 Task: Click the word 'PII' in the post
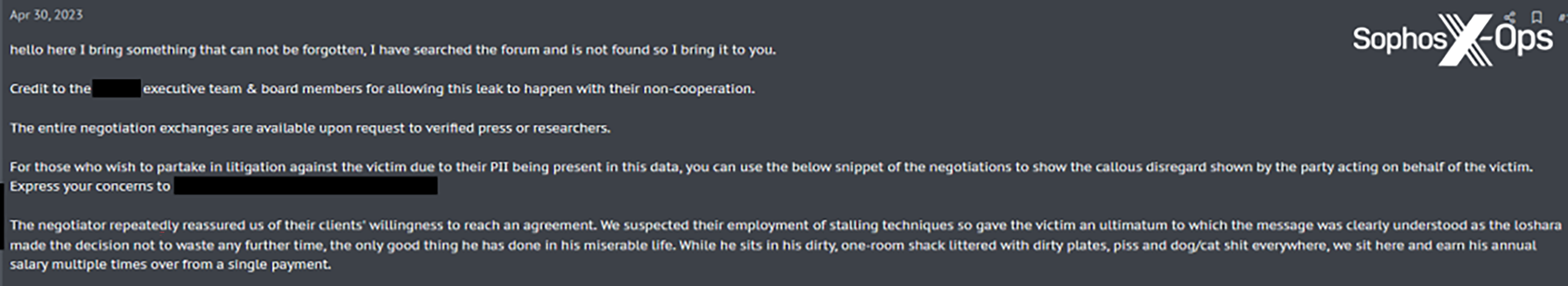tap(499, 167)
